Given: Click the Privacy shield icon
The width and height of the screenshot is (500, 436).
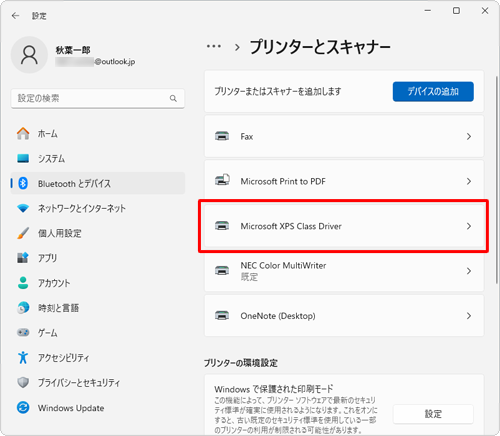Looking at the screenshot, I should point(23,382).
